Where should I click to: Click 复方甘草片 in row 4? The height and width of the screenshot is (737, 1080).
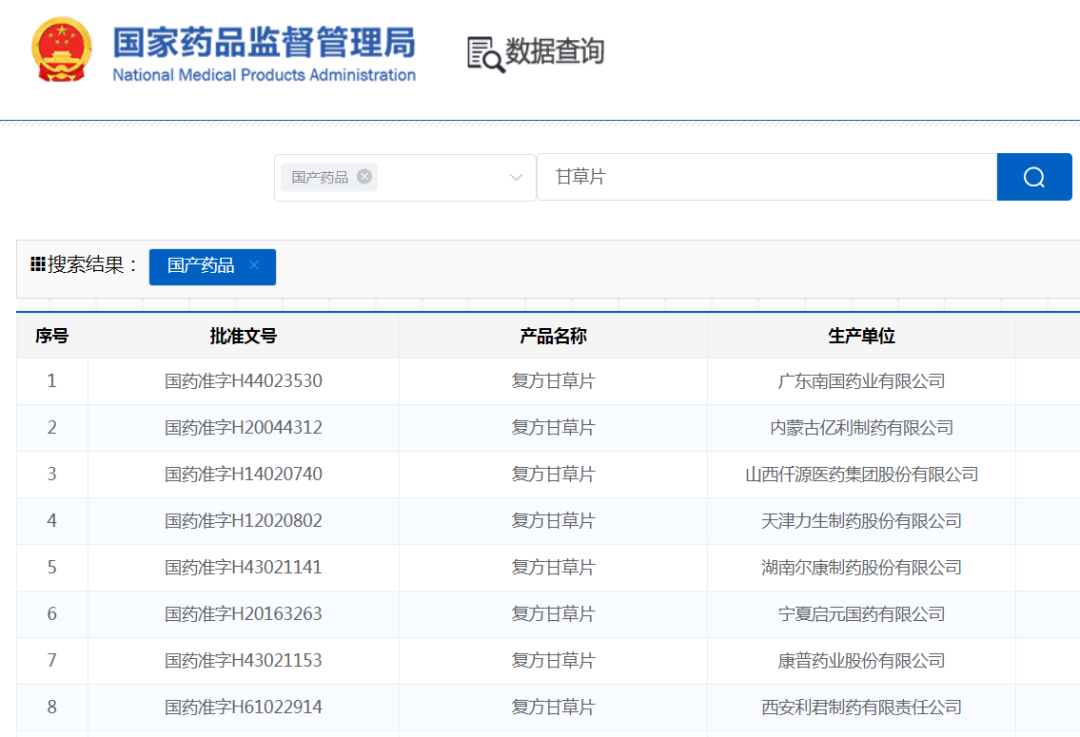coord(553,521)
